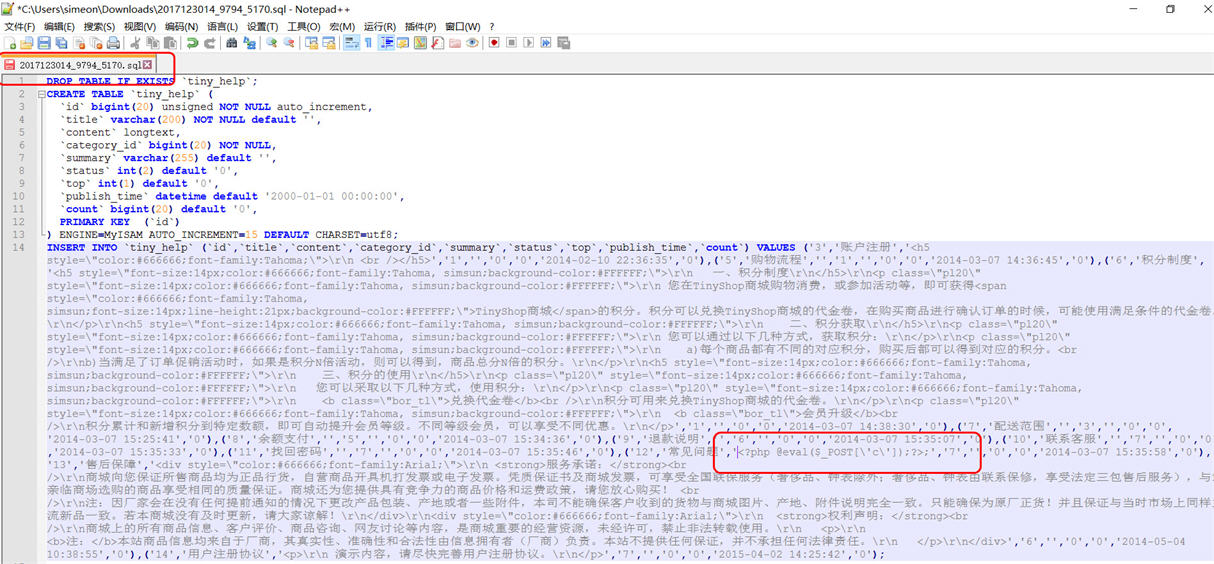Open the 宏(M) menu
The width and height of the screenshot is (1214, 564).
pyautogui.click(x=342, y=26)
